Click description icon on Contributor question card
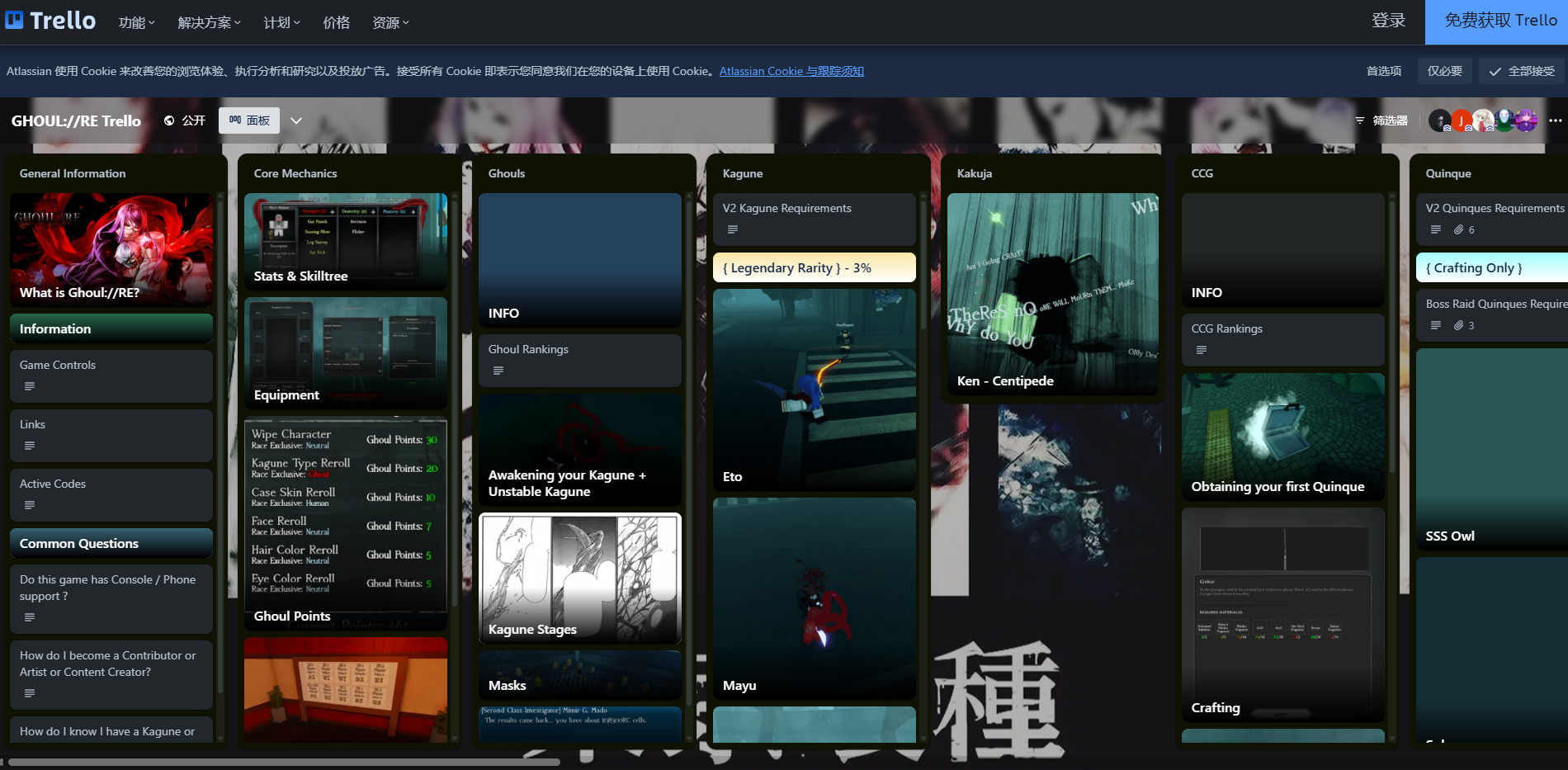1568x770 pixels. [x=30, y=693]
